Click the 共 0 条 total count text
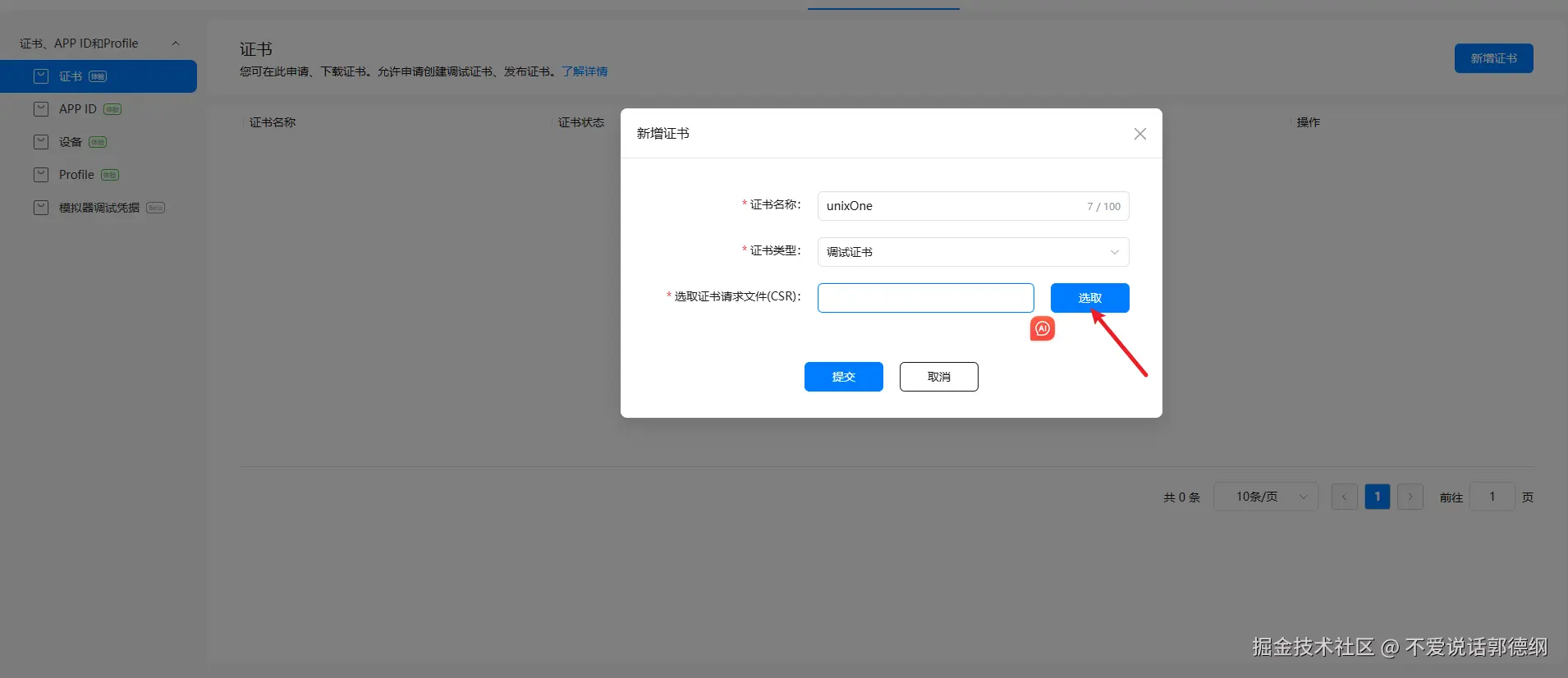The width and height of the screenshot is (1568, 678). tap(1181, 497)
